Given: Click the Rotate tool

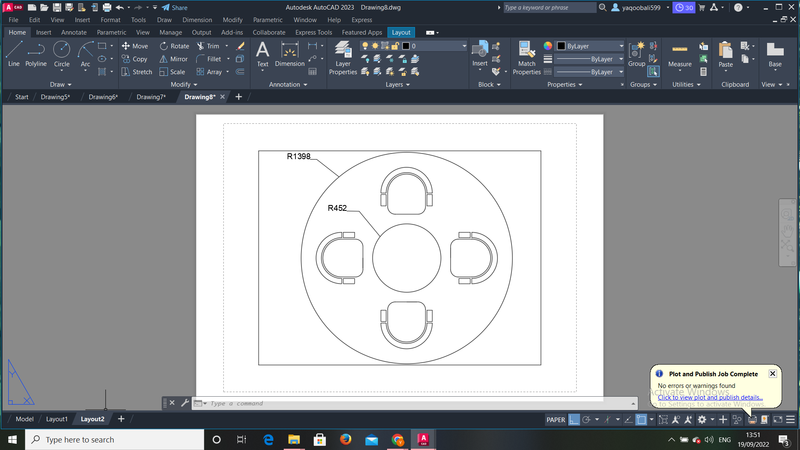Looking at the screenshot, I should coord(174,46).
